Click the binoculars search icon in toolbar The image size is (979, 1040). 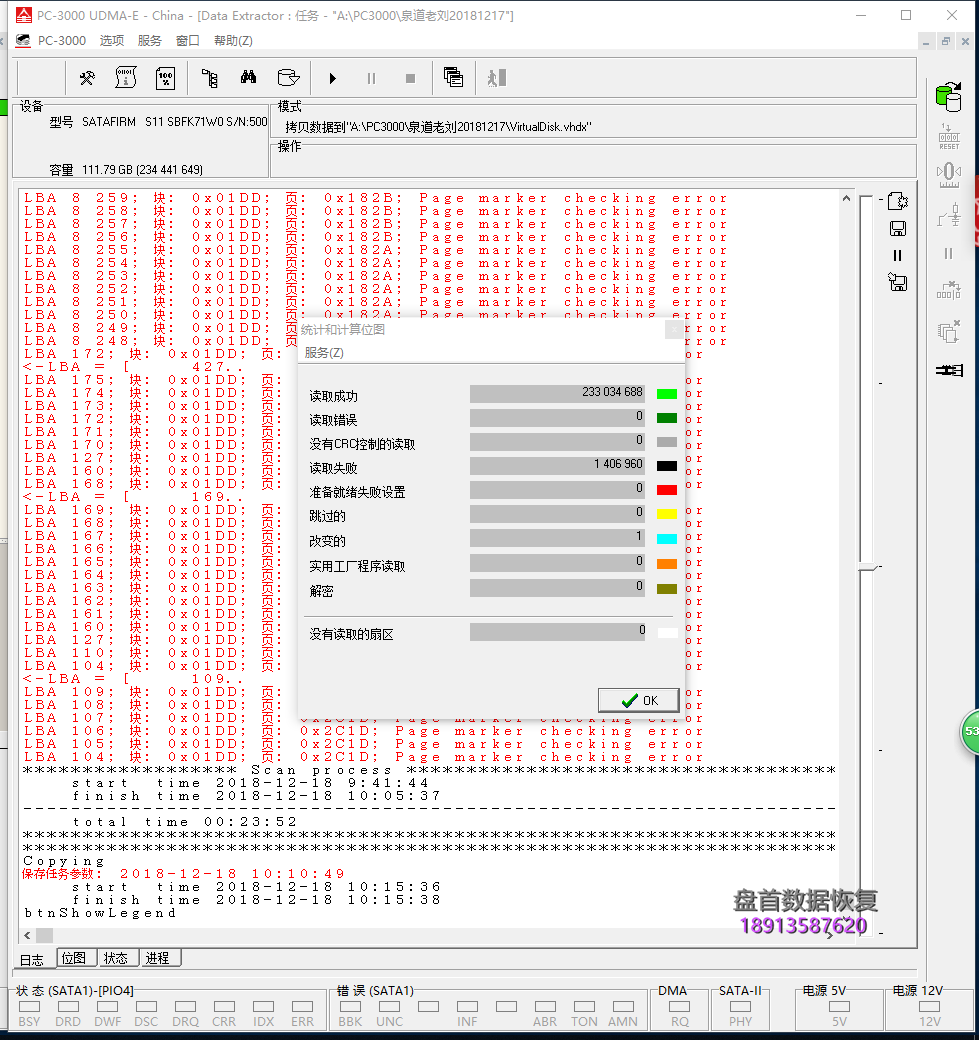(249, 78)
